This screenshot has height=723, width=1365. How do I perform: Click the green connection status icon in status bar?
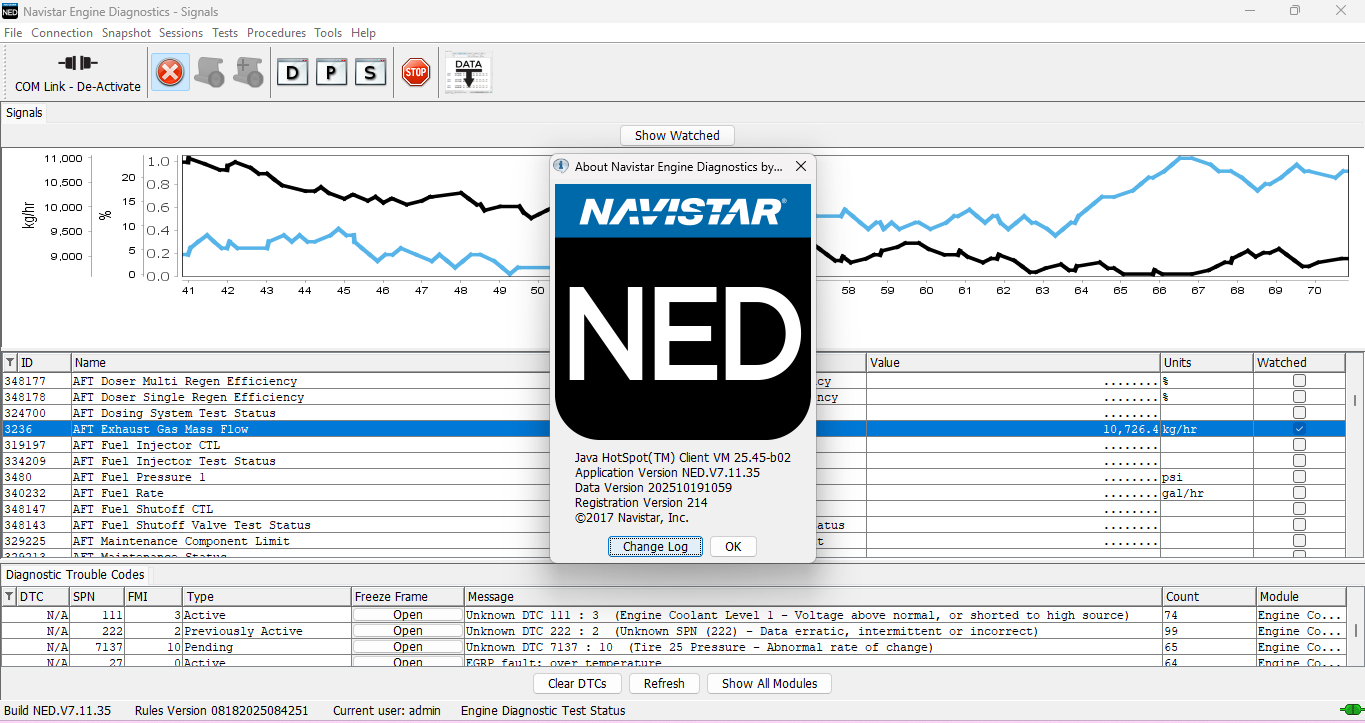click(x=1350, y=711)
